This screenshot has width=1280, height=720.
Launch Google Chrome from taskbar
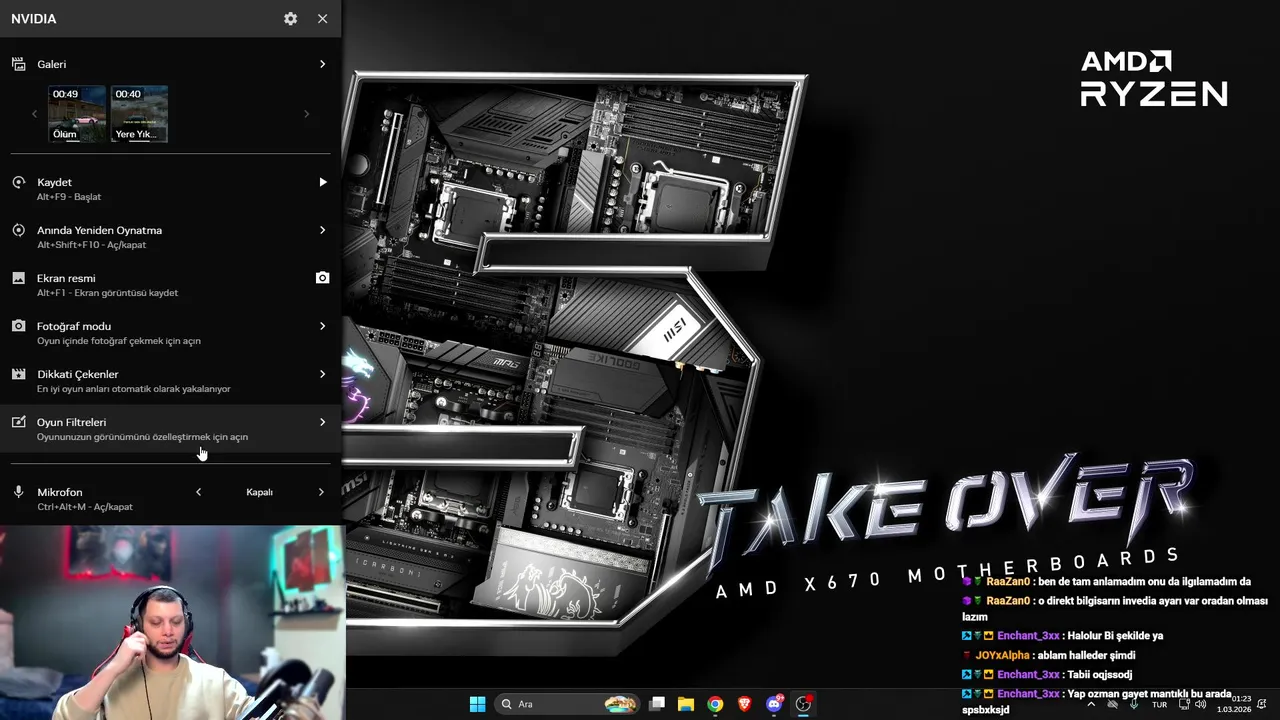click(715, 704)
